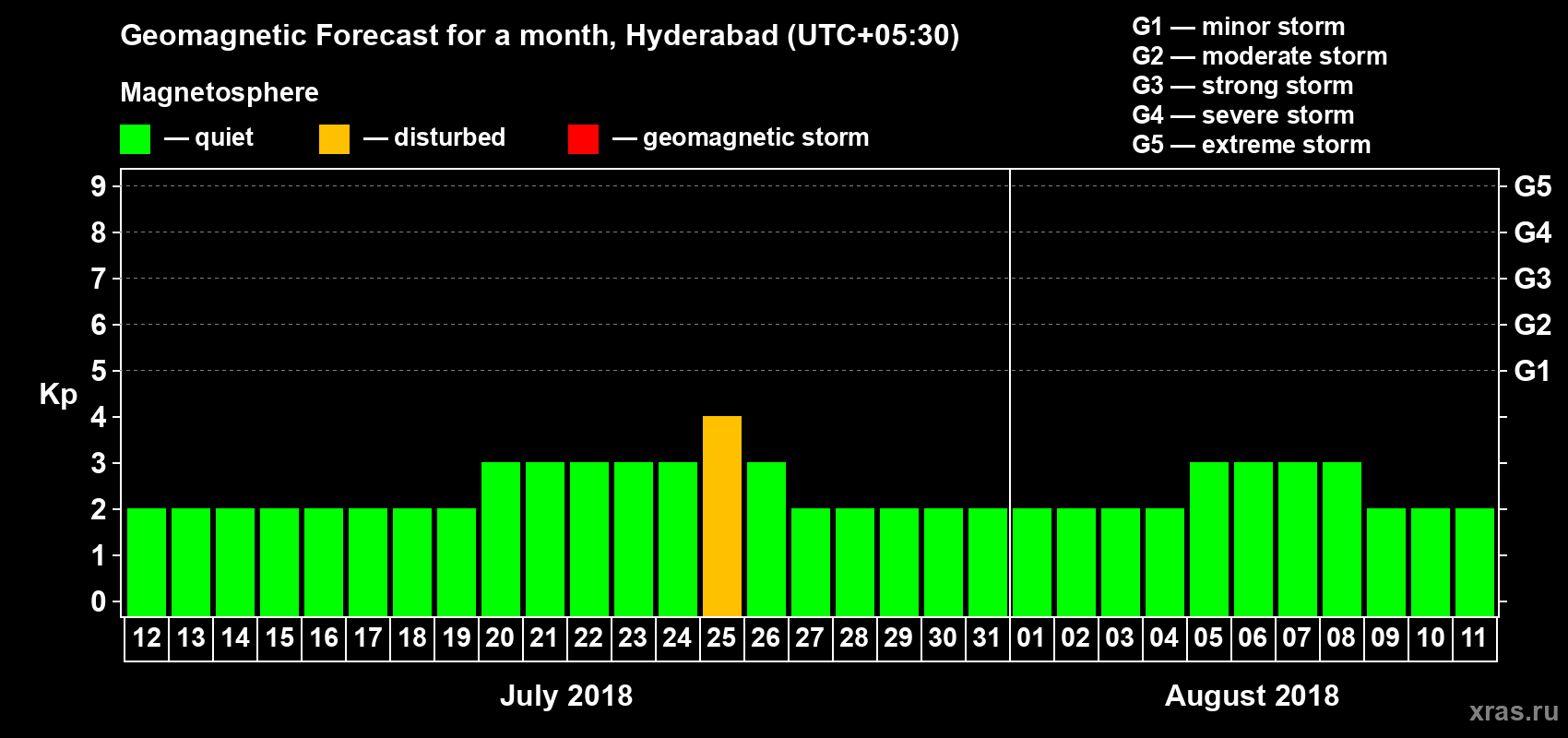Click the 'G4 — severe storm' legend text
The width and height of the screenshot is (1568, 738).
1243,115
